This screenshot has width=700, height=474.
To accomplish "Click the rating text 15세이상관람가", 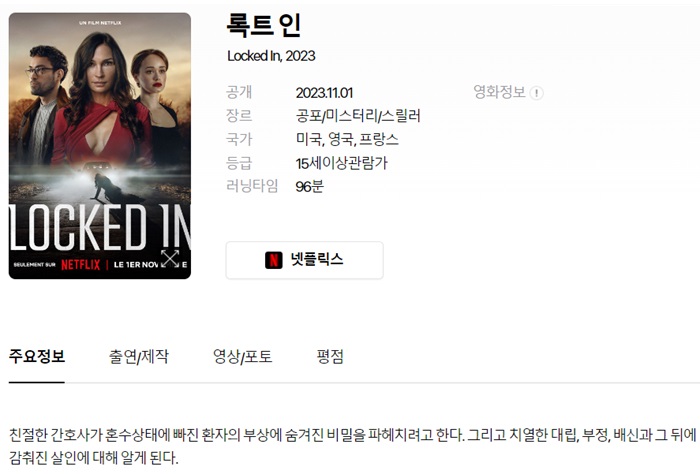I will [x=342, y=163].
